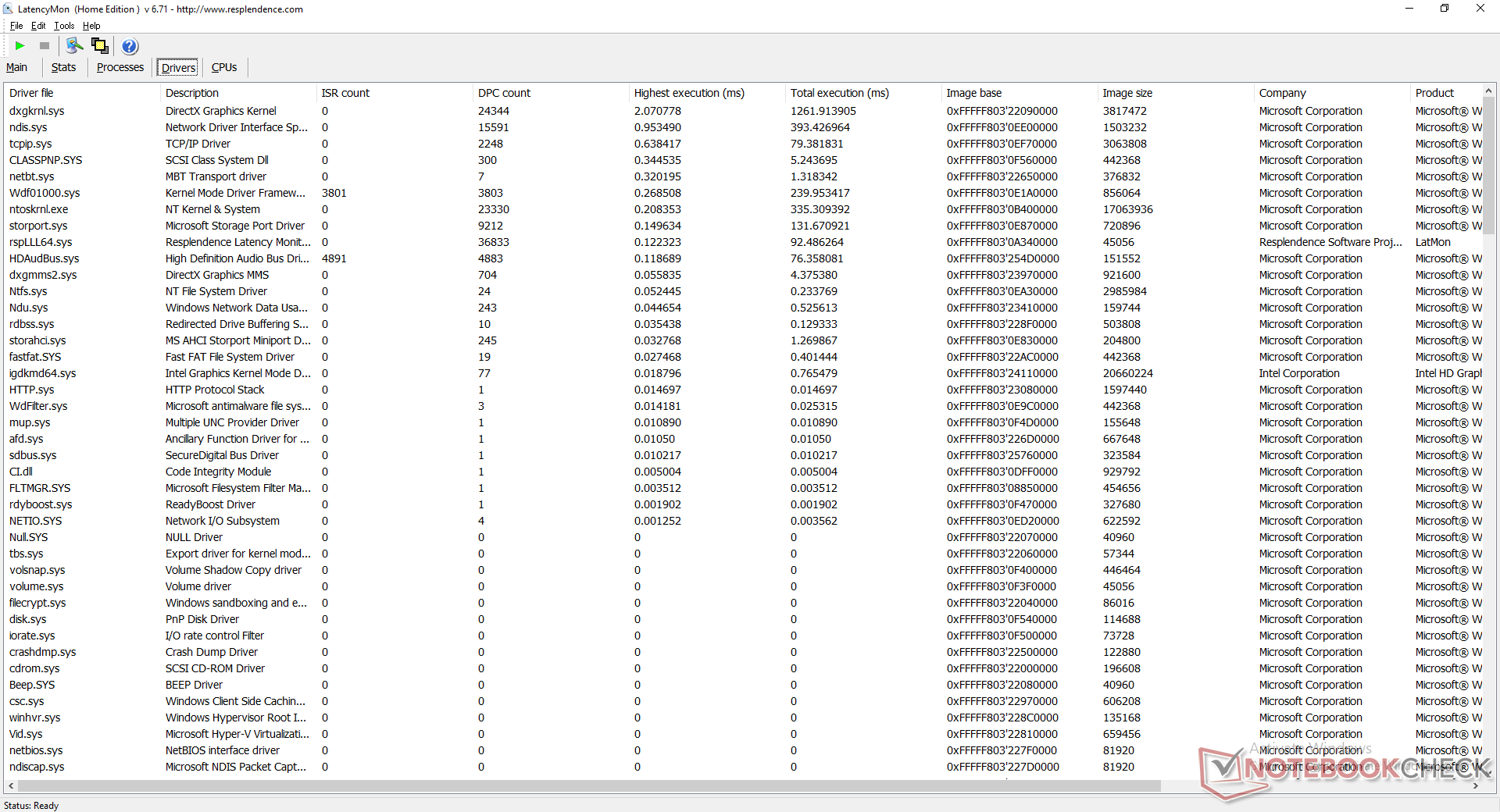Open the Edit menu
Screen dimensions: 1500x812
click(38, 26)
